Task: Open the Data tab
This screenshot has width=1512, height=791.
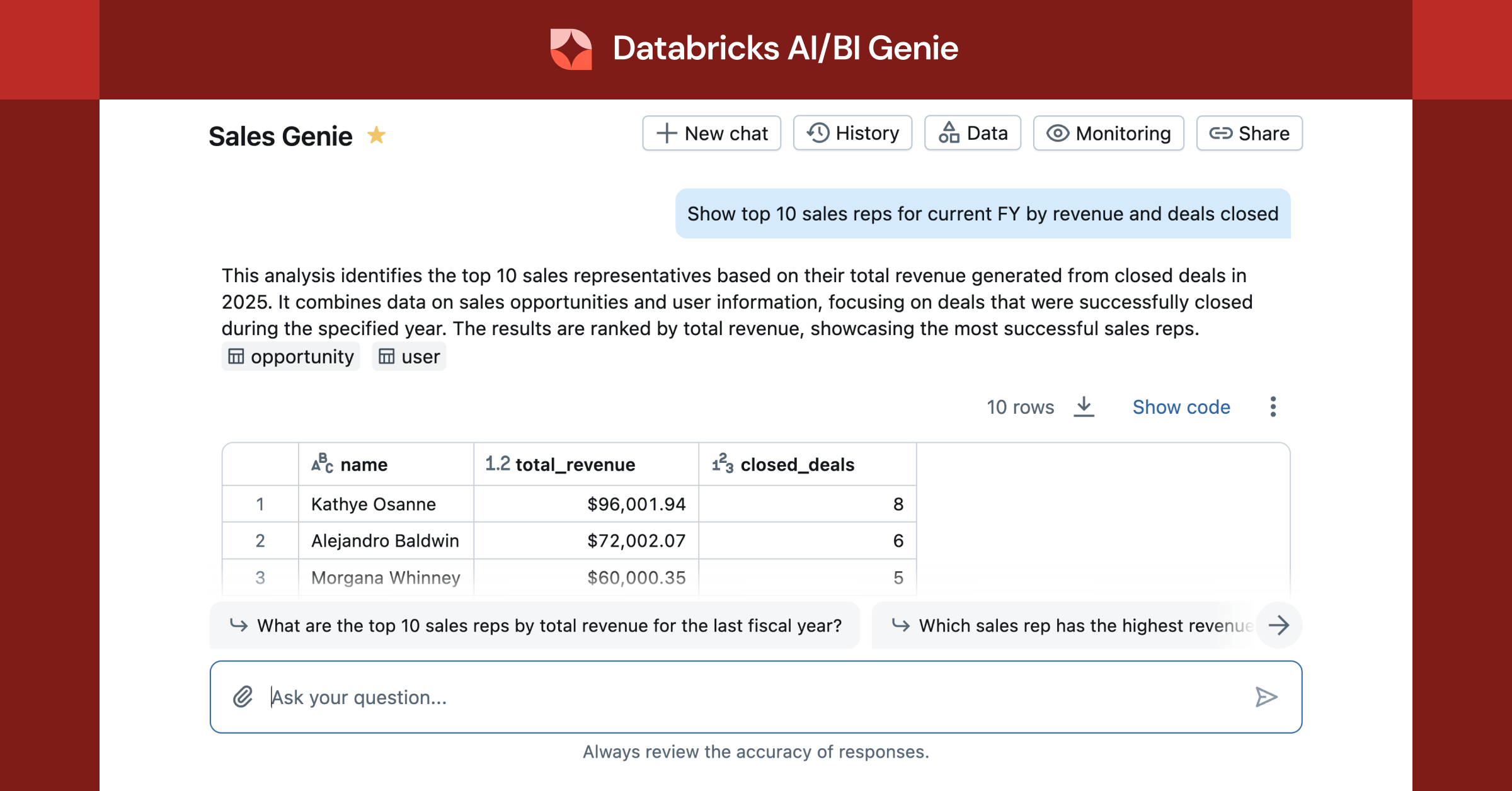Action: [x=972, y=134]
